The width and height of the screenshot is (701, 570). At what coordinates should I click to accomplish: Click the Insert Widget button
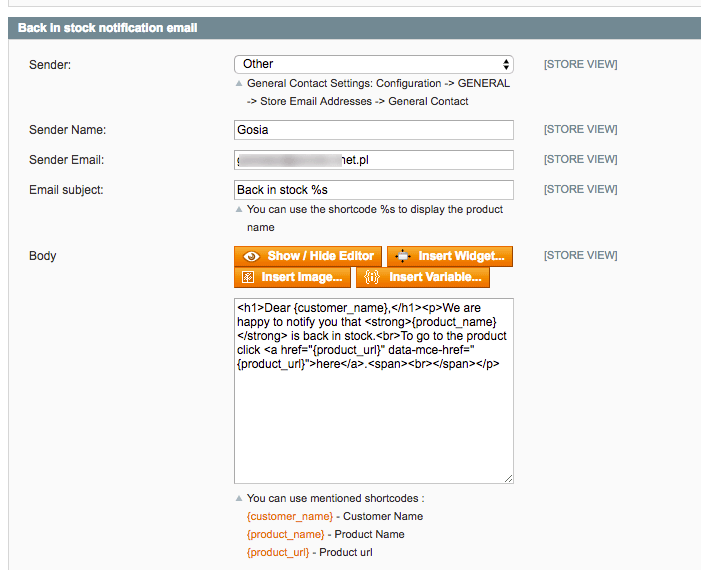pos(449,256)
